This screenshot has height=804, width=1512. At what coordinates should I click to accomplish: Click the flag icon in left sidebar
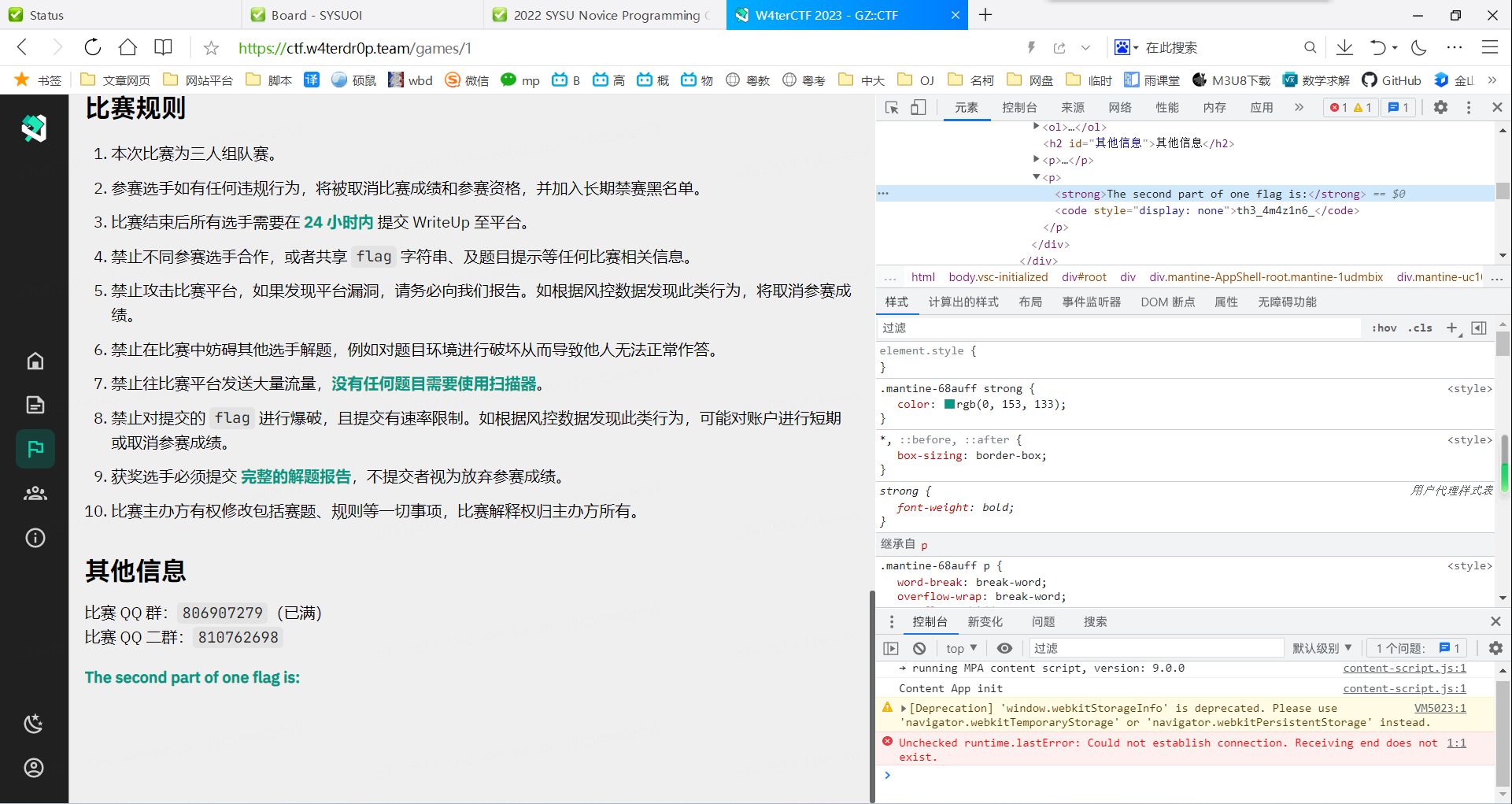click(x=35, y=449)
